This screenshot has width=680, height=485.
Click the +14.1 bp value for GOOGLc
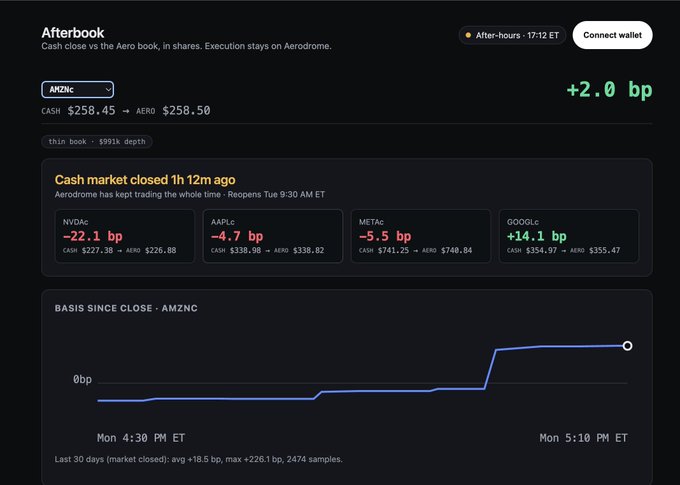pyautogui.click(x=537, y=236)
